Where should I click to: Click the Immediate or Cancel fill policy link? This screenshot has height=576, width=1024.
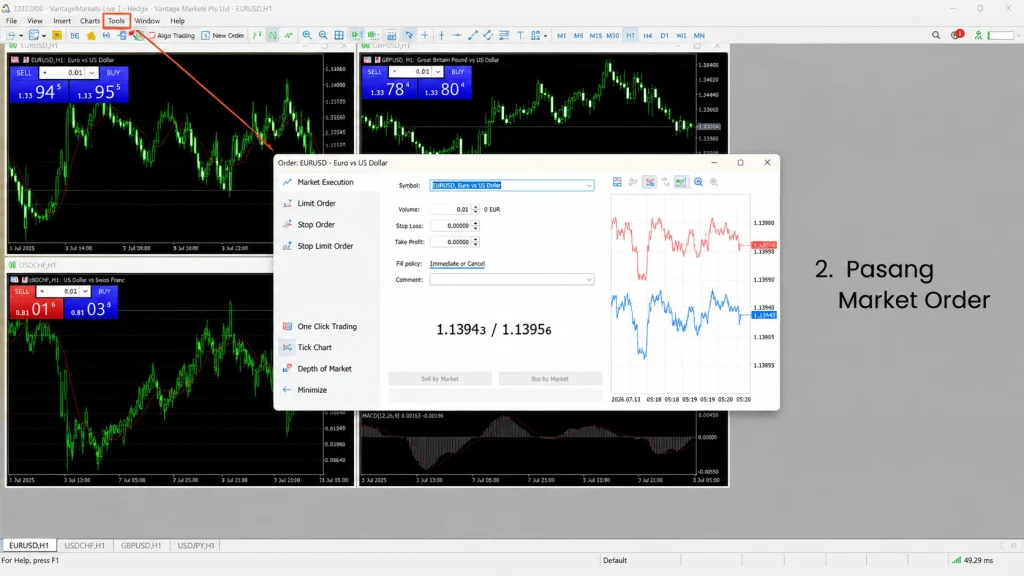pos(457,264)
